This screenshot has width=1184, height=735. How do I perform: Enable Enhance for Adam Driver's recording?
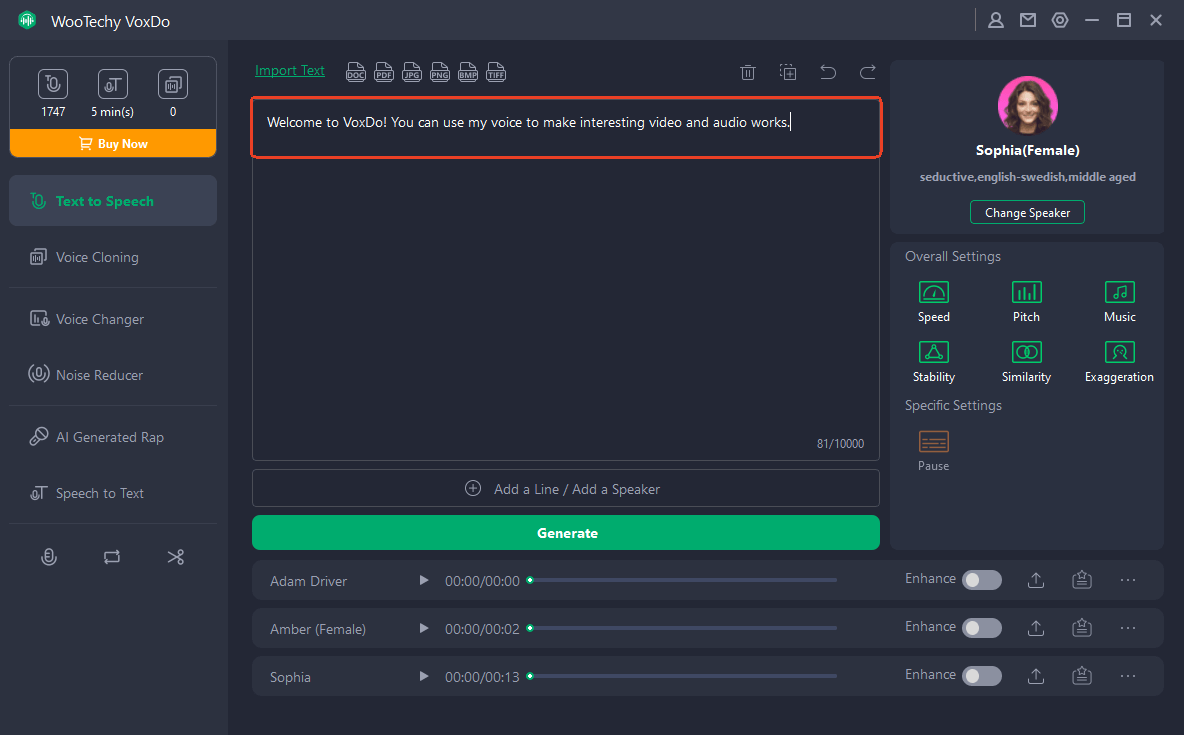tap(981, 579)
